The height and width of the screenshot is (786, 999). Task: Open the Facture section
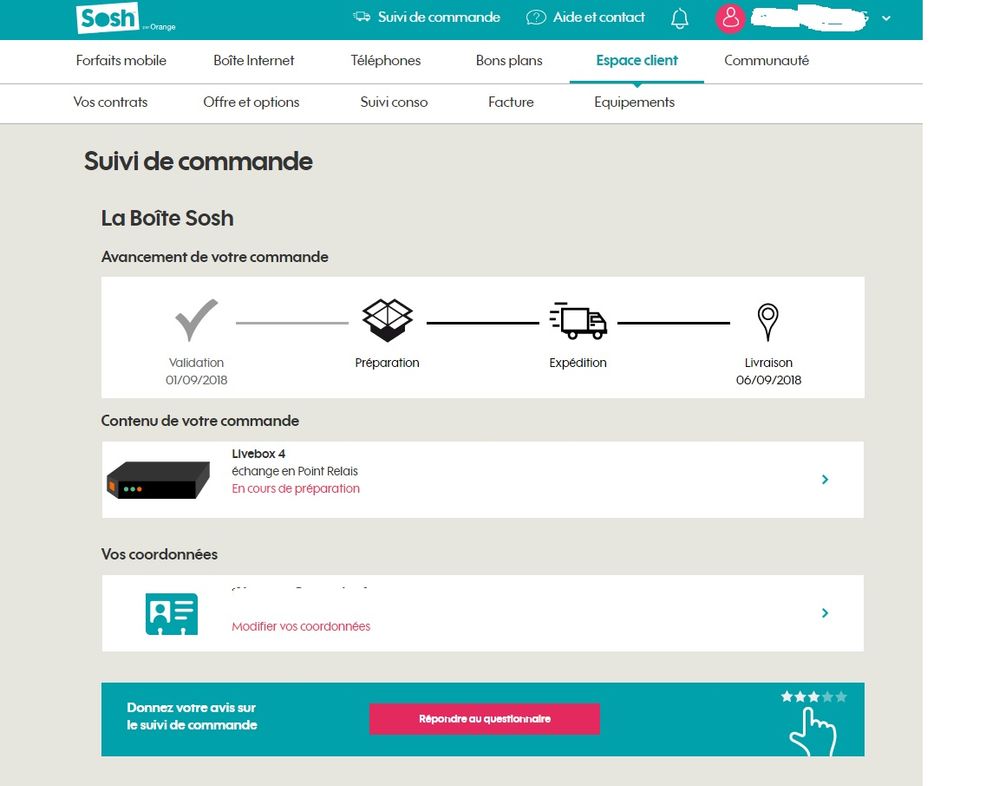(x=511, y=102)
